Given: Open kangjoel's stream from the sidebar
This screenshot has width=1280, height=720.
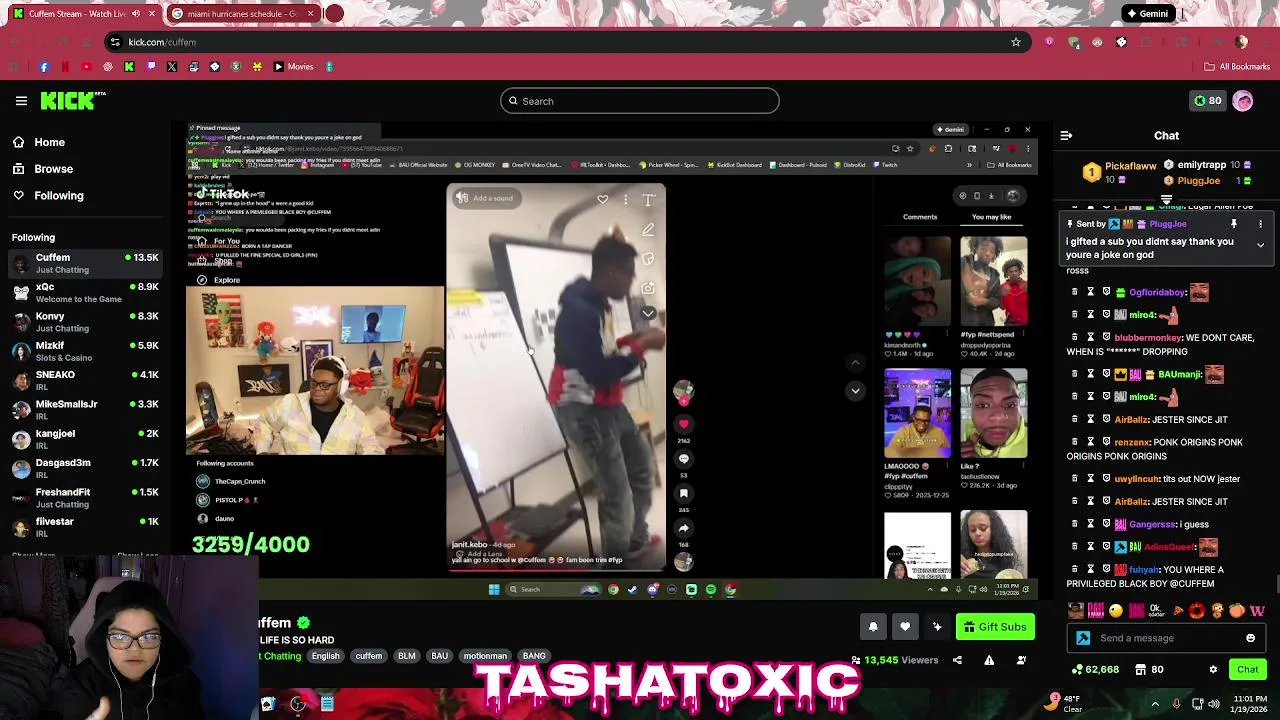Looking at the screenshot, I should 85,439.
